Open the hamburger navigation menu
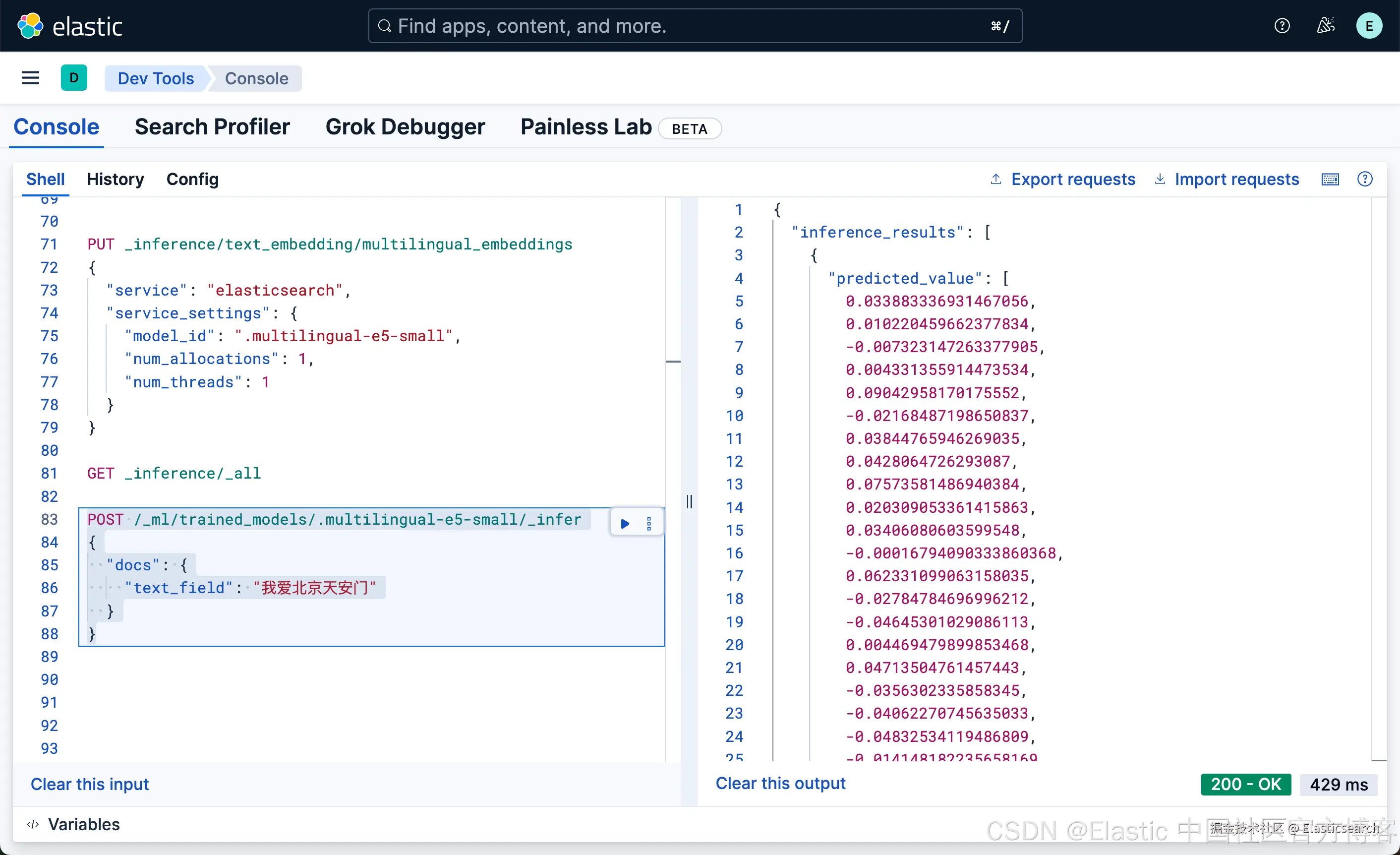Viewport: 1400px width, 855px height. pyautogui.click(x=31, y=78)
